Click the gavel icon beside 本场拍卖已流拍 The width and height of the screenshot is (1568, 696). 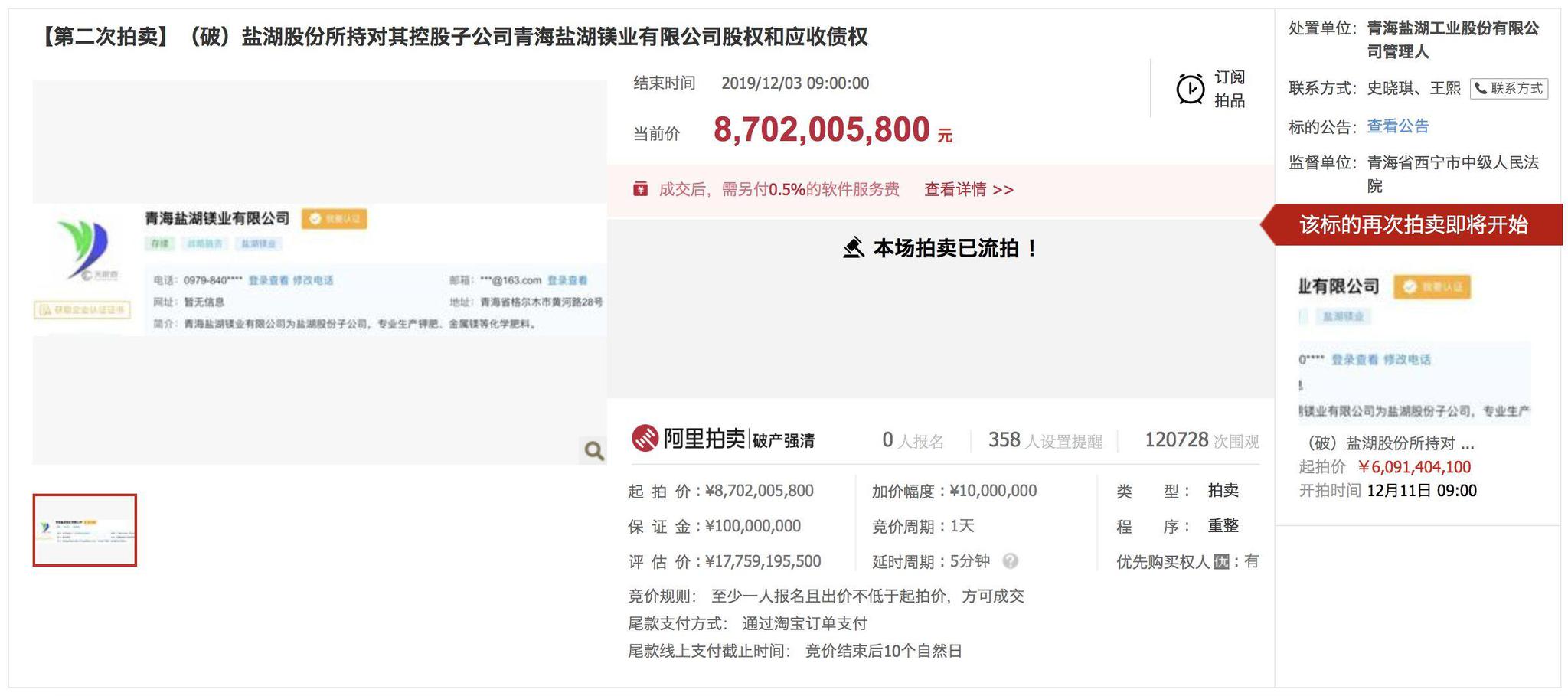[x=854, y=247]
